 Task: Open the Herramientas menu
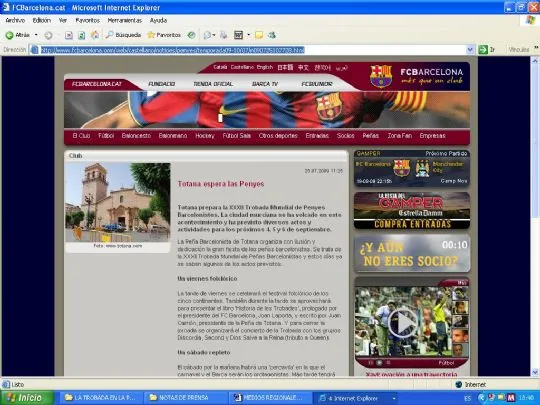click(125, 21)
